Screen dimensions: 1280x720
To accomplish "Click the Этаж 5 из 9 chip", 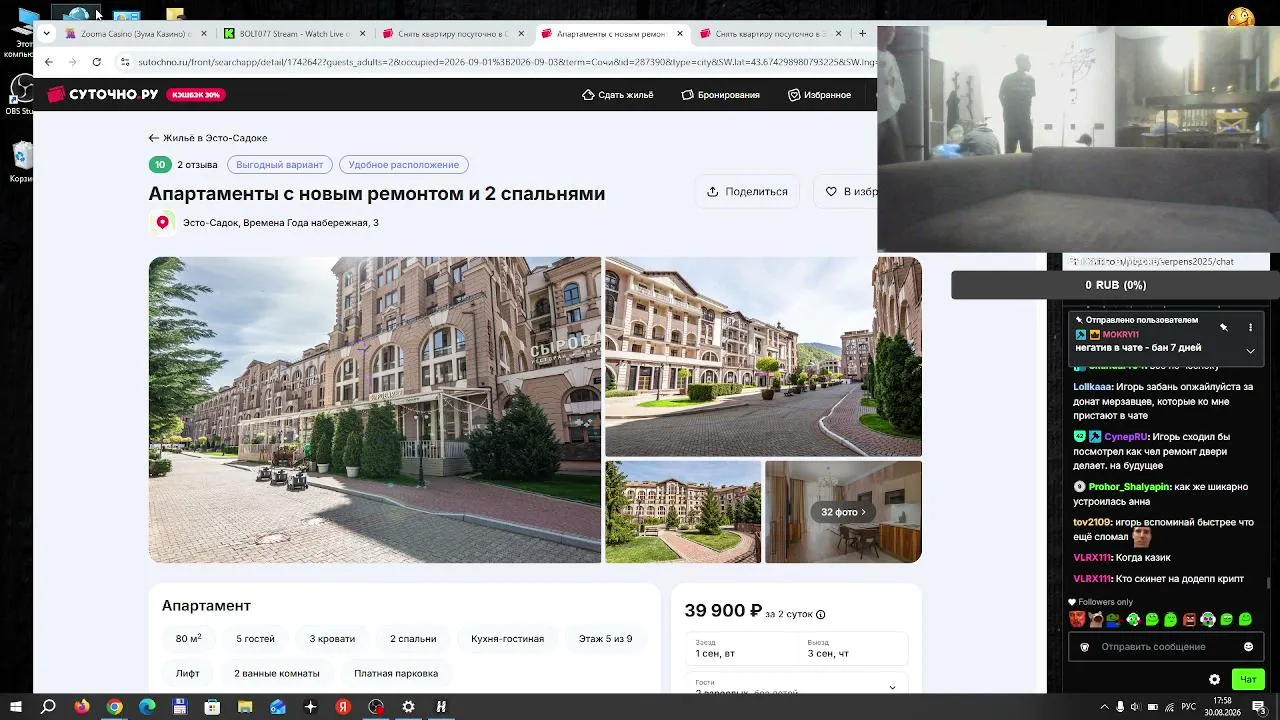I will coord(606,639).
